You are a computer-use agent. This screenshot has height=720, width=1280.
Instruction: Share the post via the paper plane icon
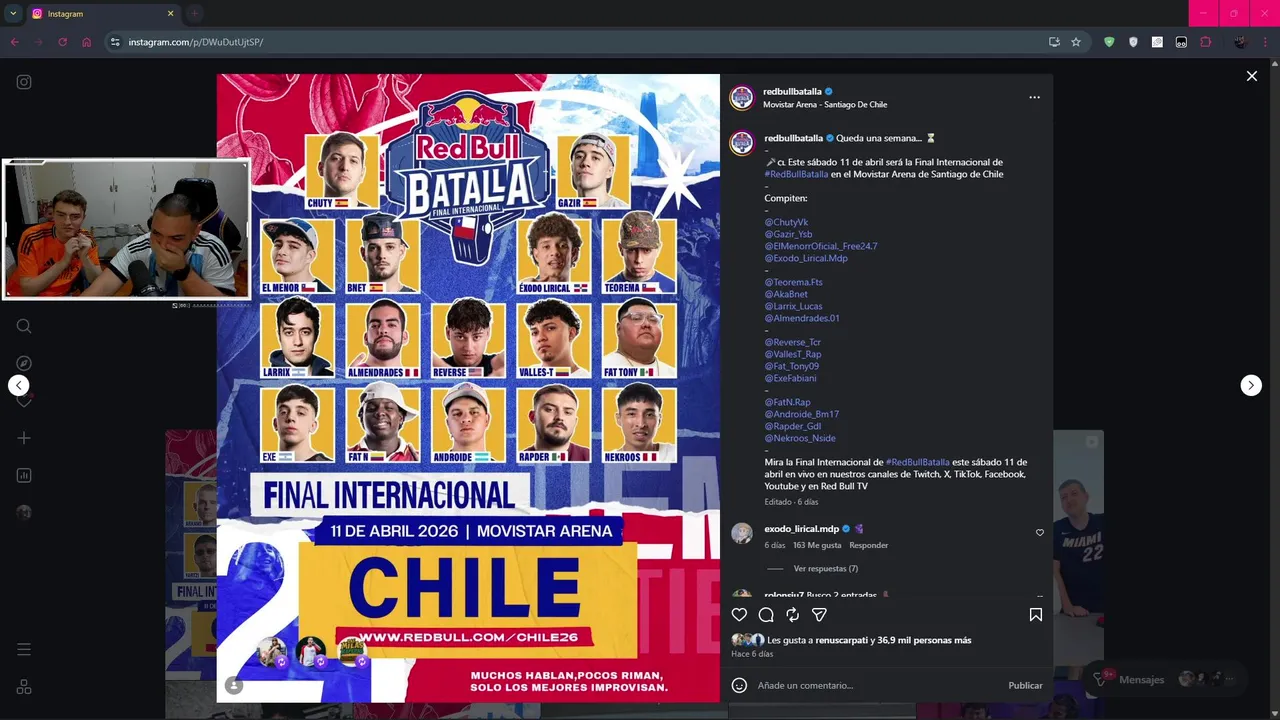point(819,615)
